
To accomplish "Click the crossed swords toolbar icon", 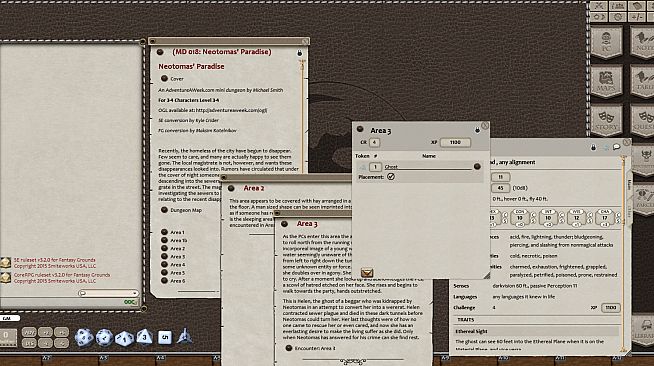I will point(600,6).
